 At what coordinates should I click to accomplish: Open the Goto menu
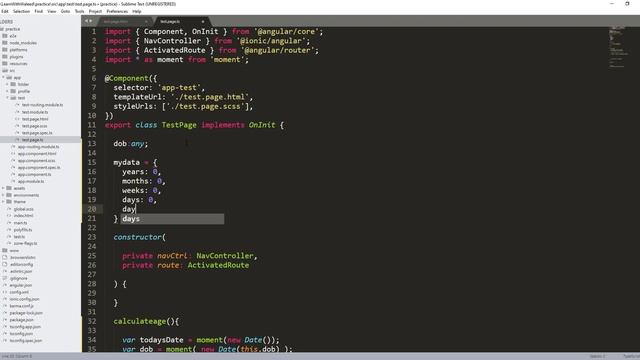click(x=65, y=11)
